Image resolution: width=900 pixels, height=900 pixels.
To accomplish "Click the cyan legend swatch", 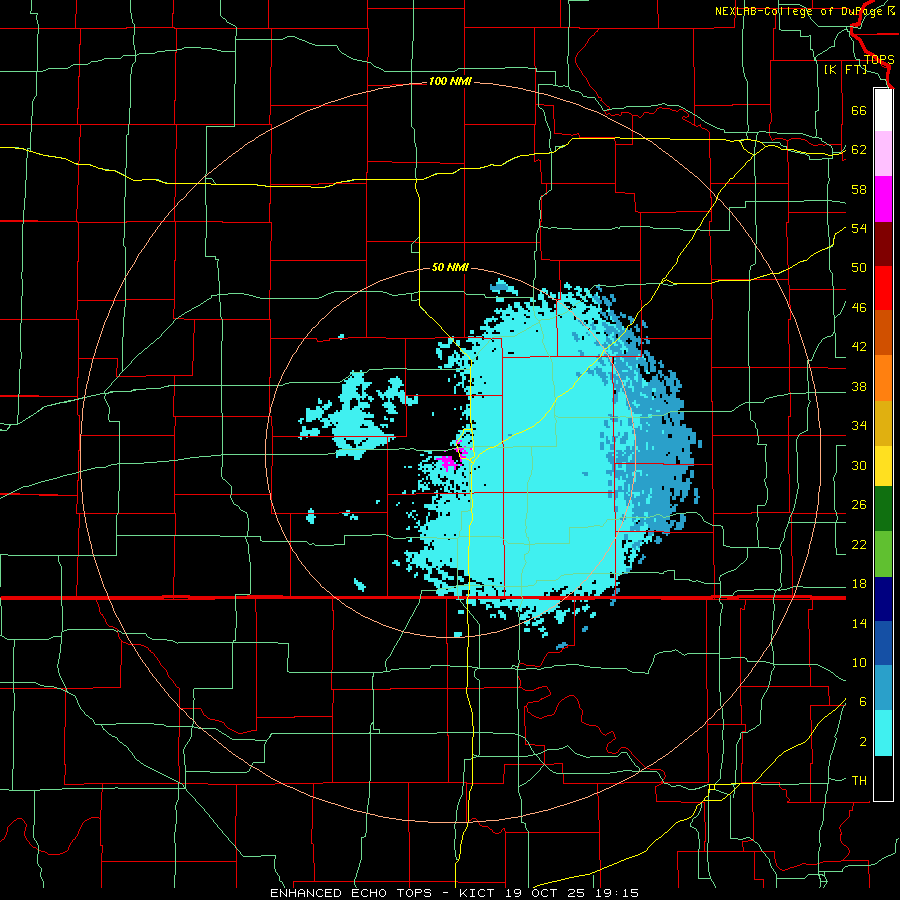I will tap(883, 733).
